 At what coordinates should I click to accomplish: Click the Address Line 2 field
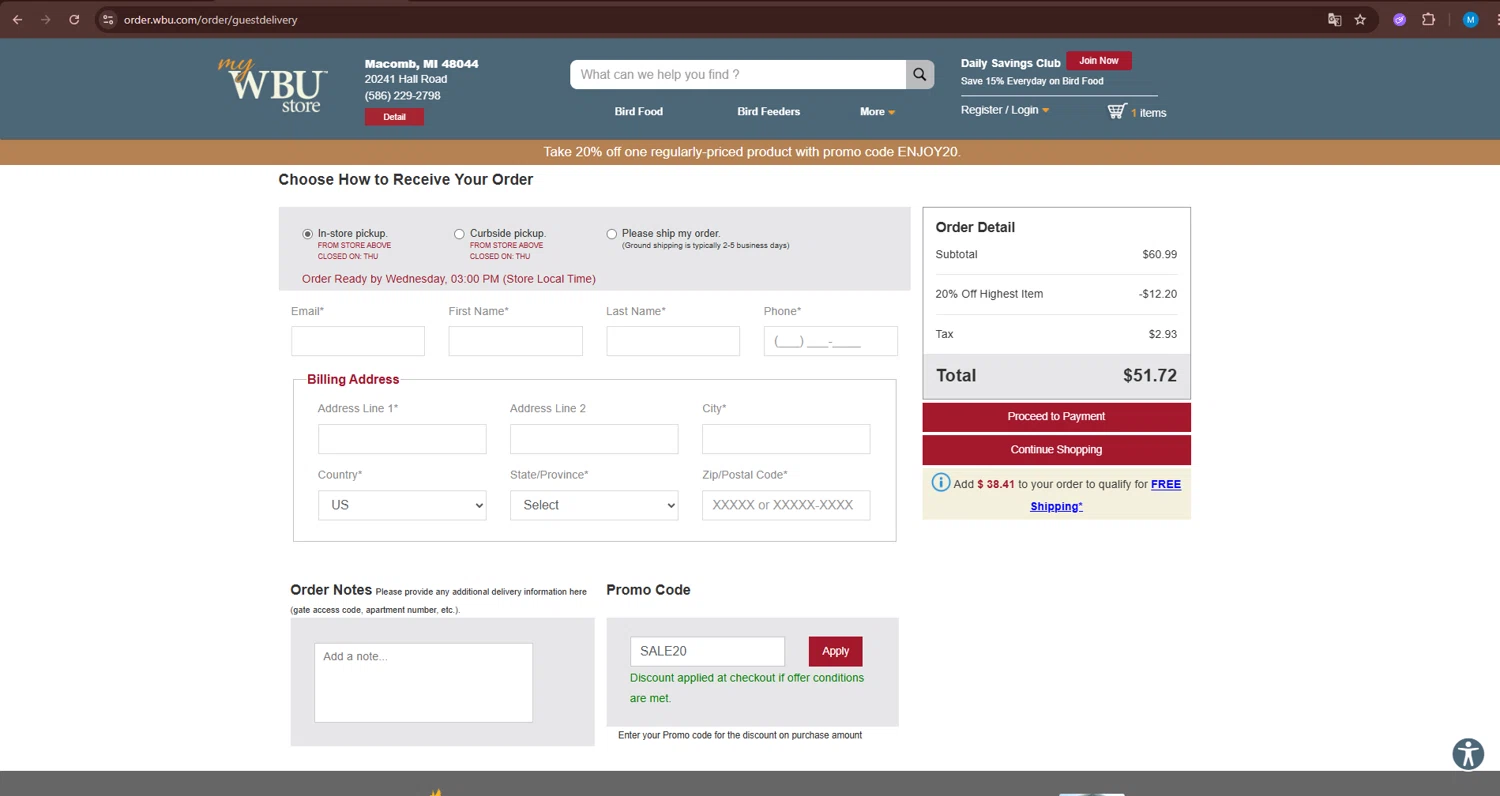coord(594,439)
